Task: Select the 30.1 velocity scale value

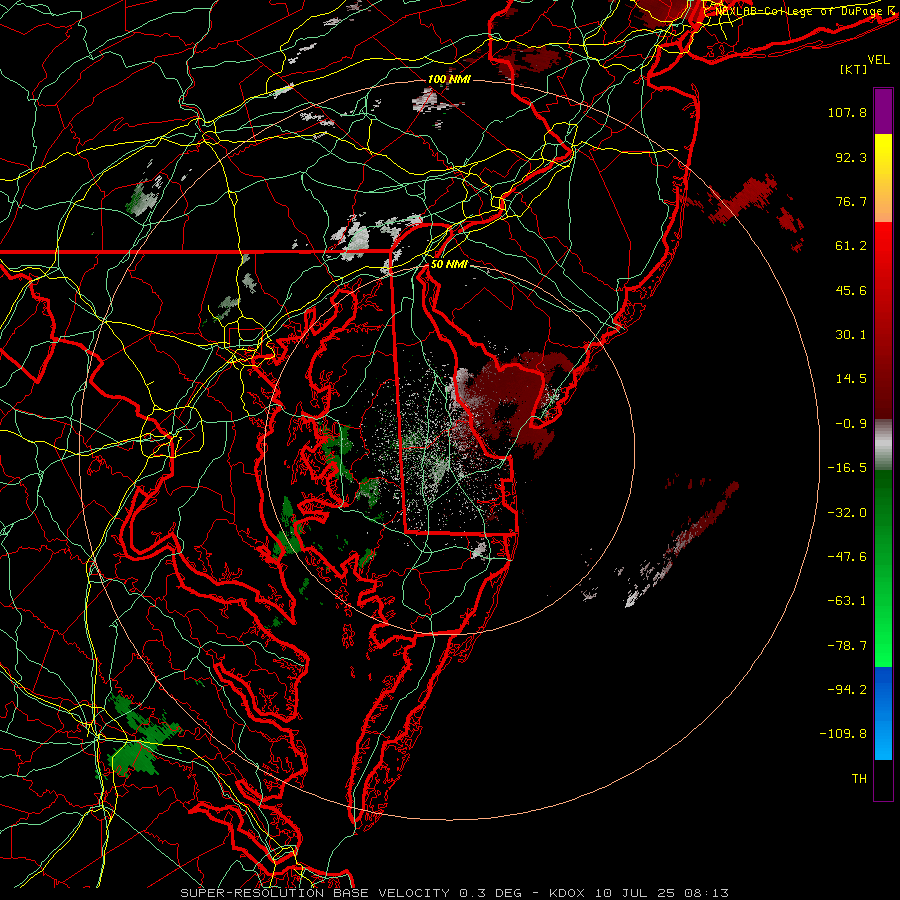Action: tap(851, 335)
